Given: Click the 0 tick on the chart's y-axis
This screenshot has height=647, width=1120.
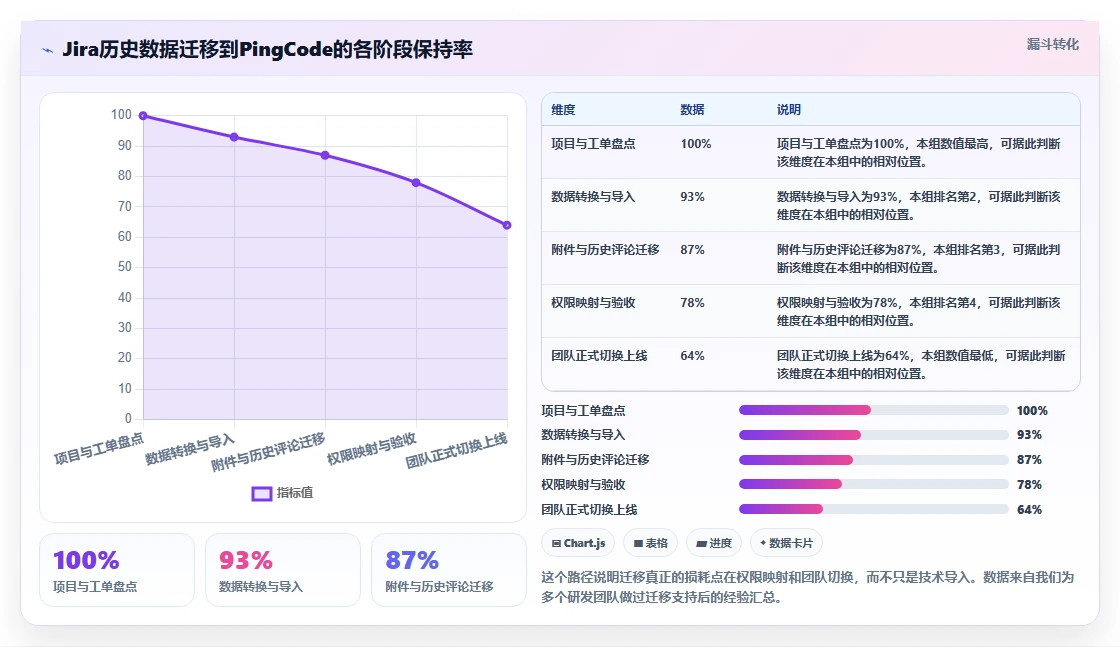Looking at the screenshot, I should pyautogui.click(x=129, y=418).
